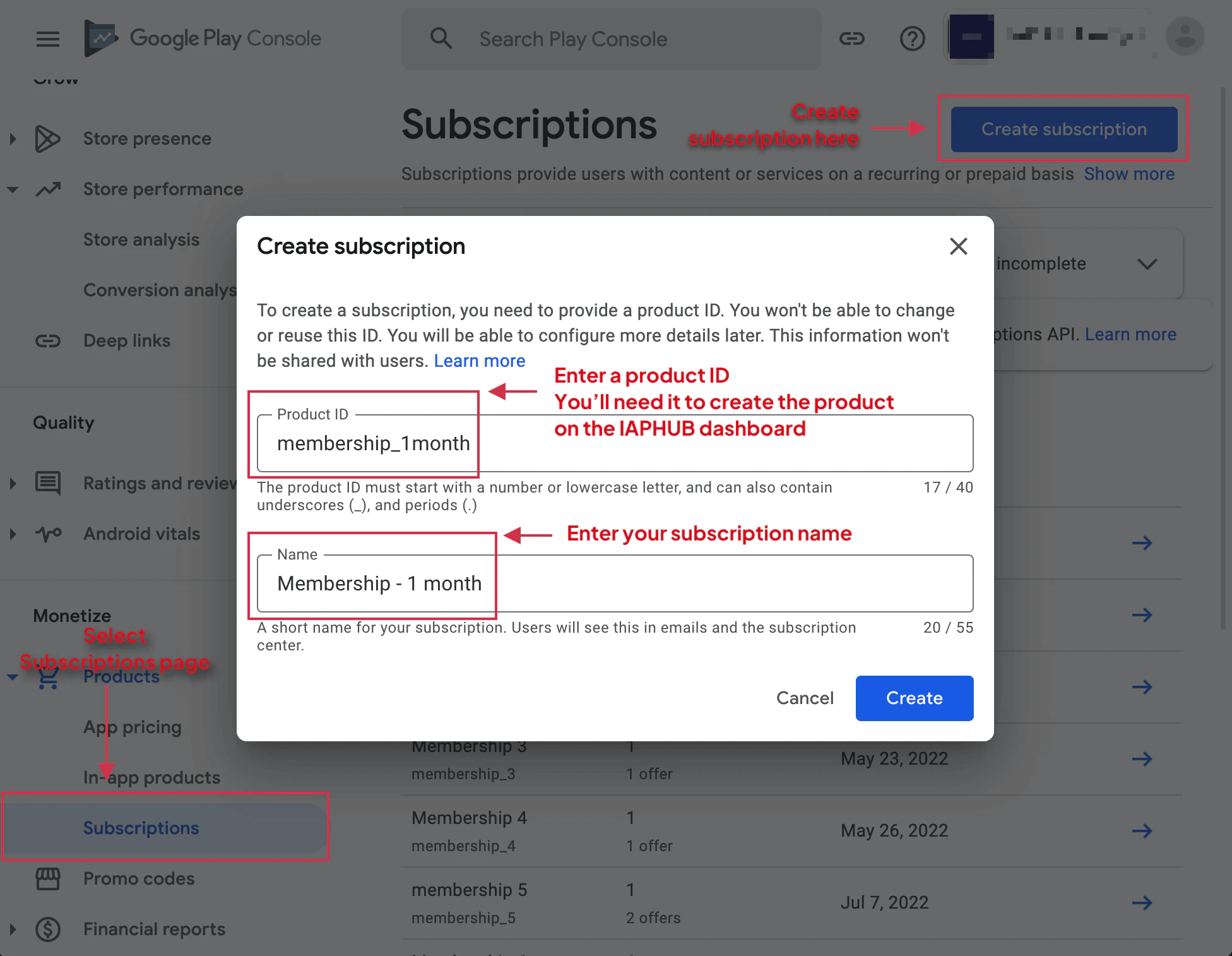The height and width of the screenshot is (956, 1232).
Task: Collapse the Products section
Action: [x=13, y=676]
